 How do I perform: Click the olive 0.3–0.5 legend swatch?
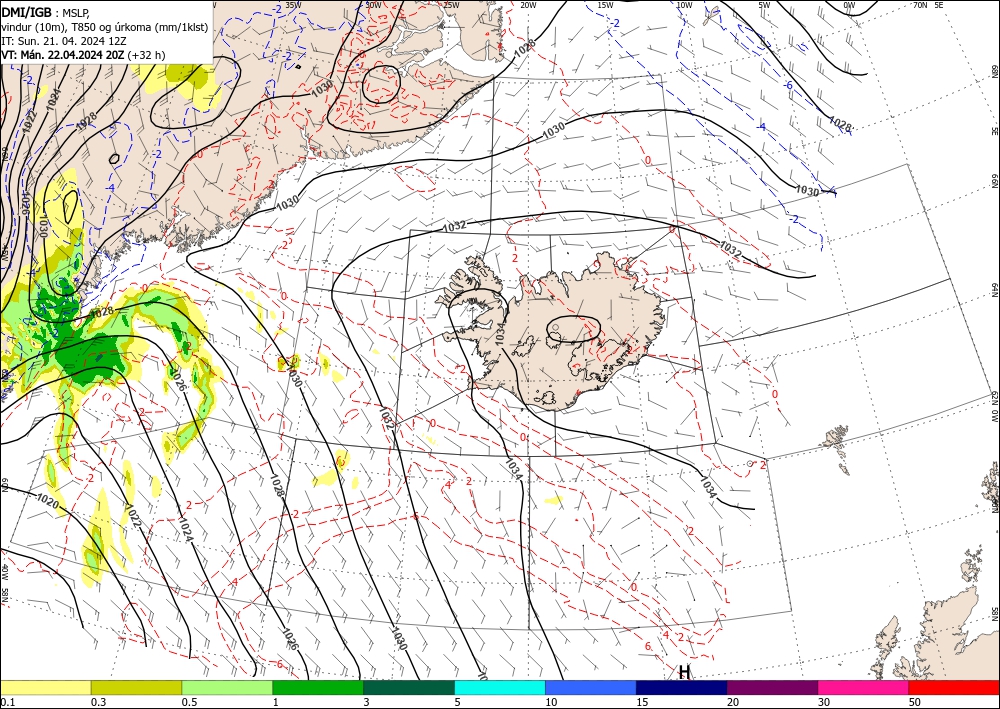click(136, 687)
